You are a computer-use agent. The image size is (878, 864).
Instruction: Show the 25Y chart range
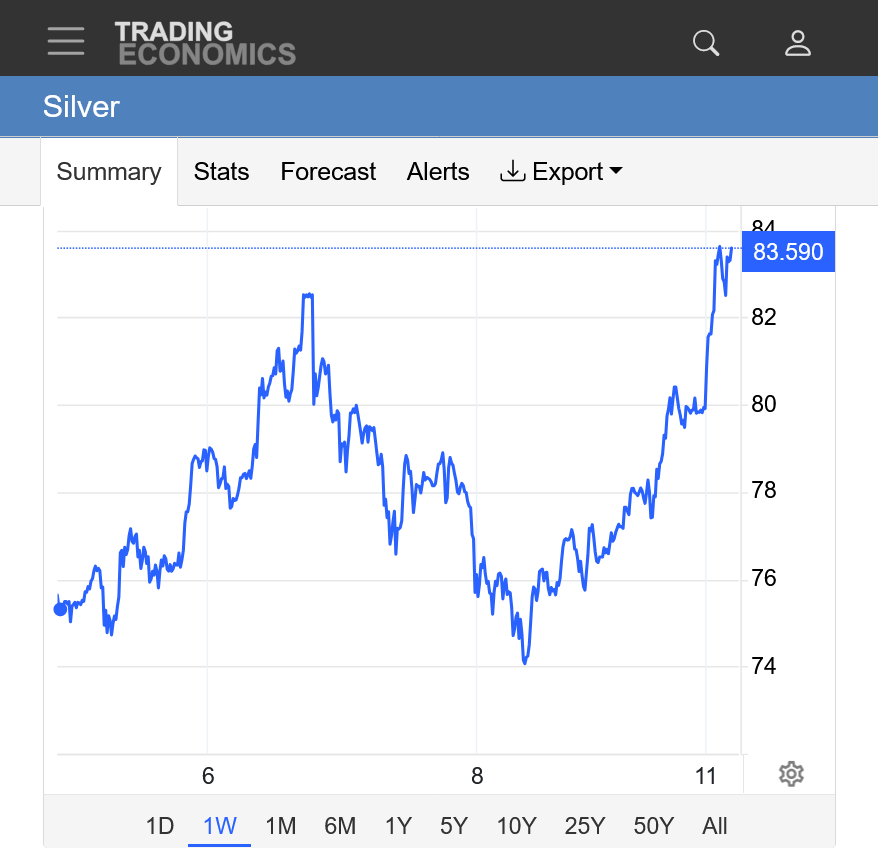click(585, 826)
